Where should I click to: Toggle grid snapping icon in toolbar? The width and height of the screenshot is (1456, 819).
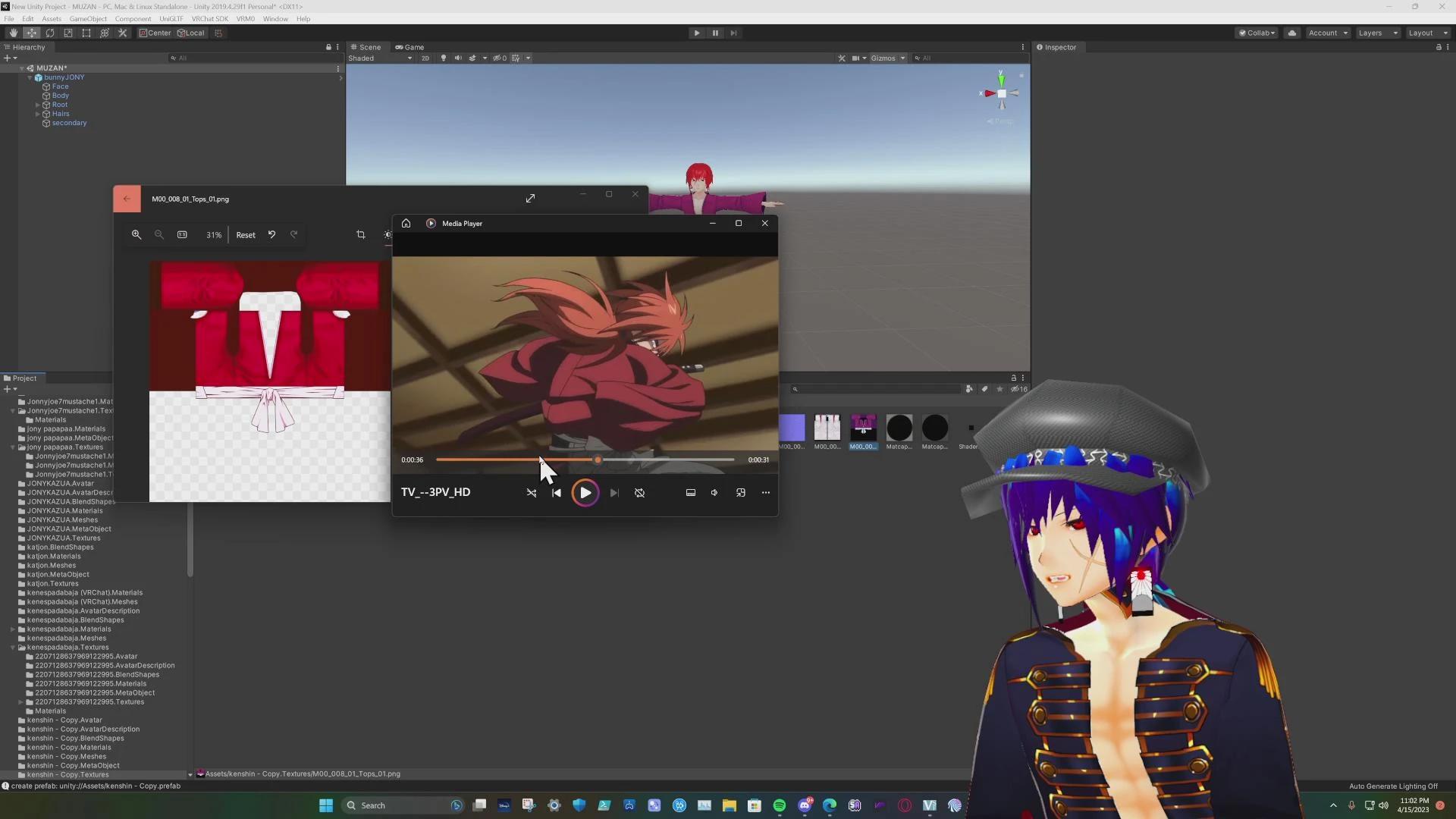click(218, 33)
